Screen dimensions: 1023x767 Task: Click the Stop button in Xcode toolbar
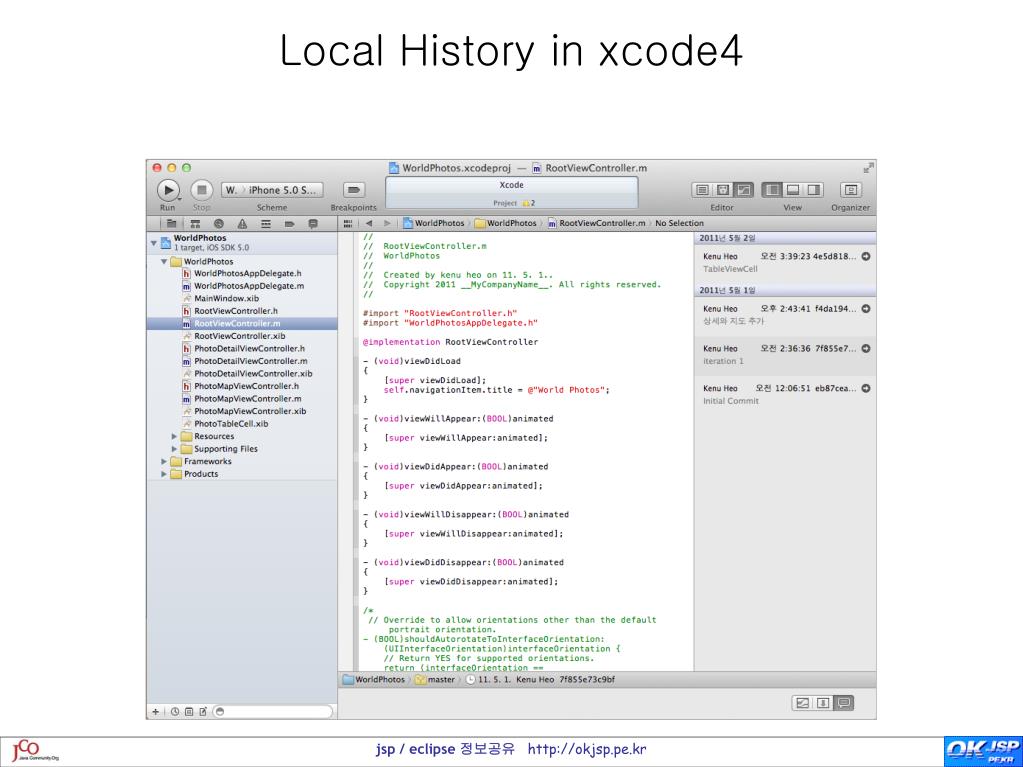(x=202, y=190)
